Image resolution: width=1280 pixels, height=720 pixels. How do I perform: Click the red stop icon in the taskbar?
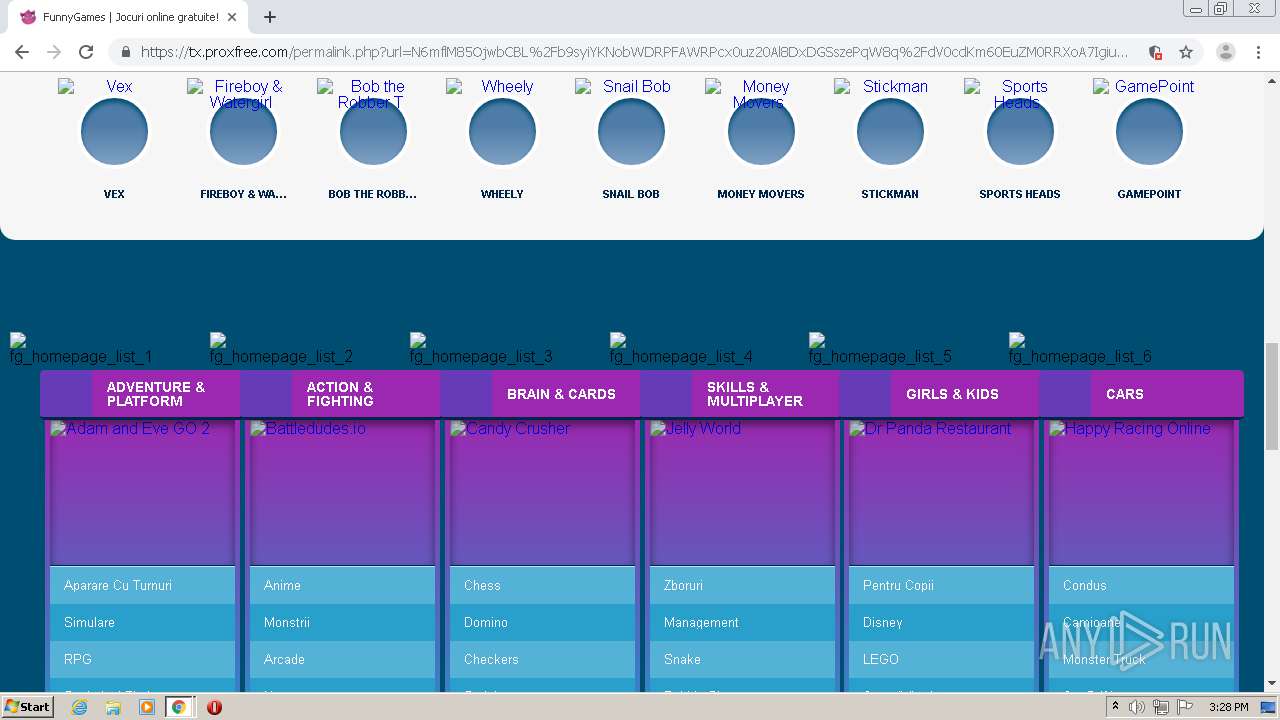click(214, 707)
